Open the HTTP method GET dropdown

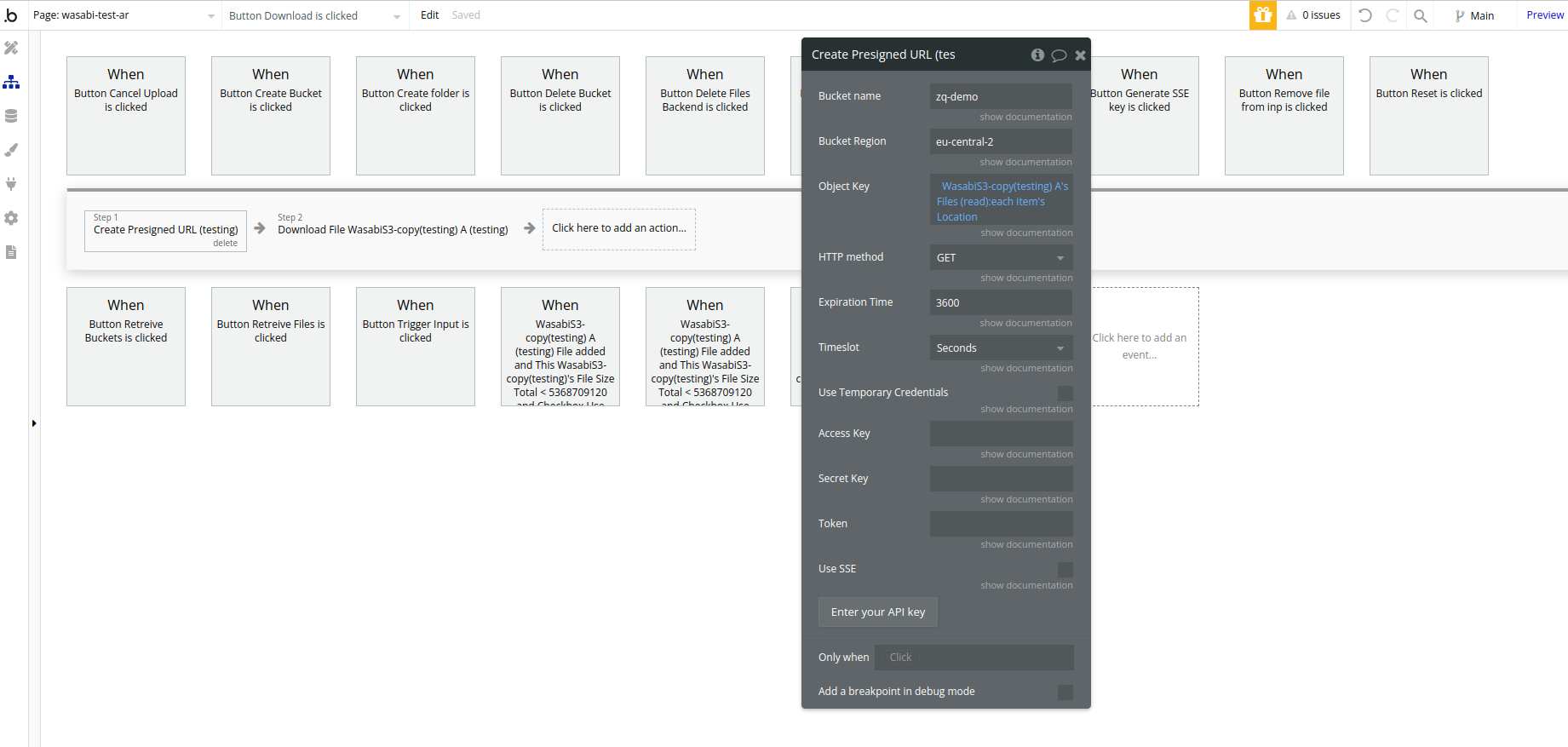[x=1001, y=257]
